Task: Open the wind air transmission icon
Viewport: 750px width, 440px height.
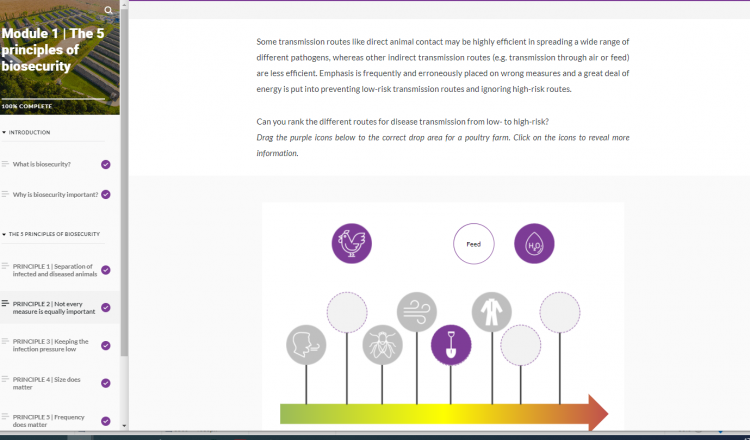Action: (x=416, y=312)
